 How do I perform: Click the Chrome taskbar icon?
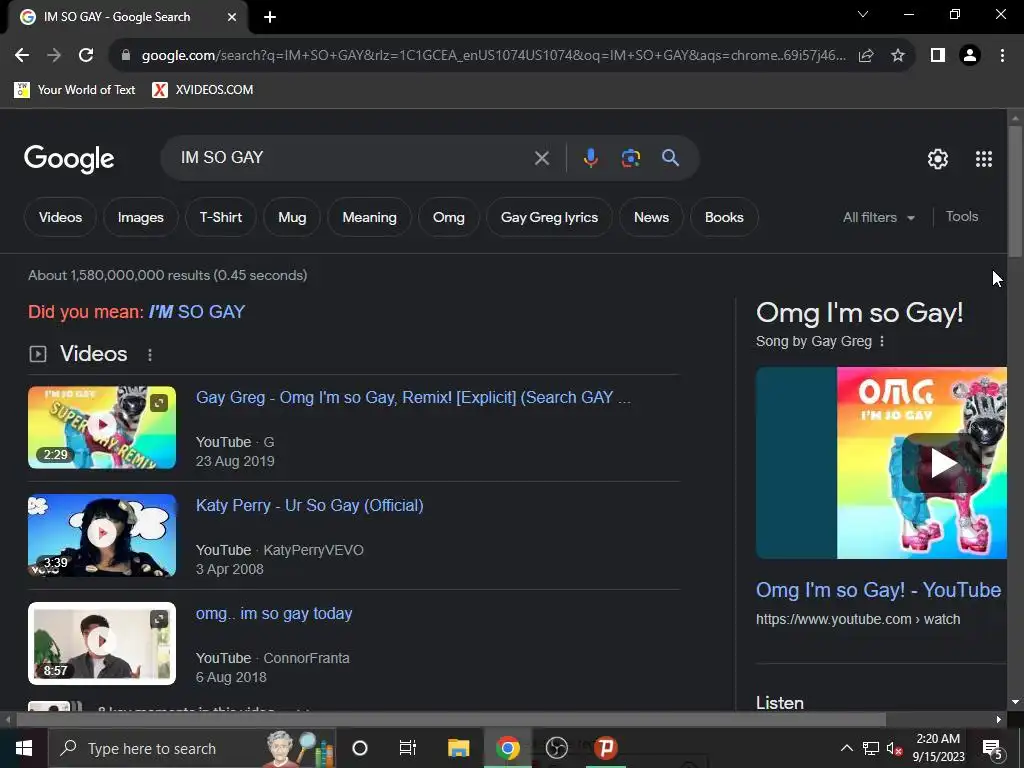coord(507,748)
